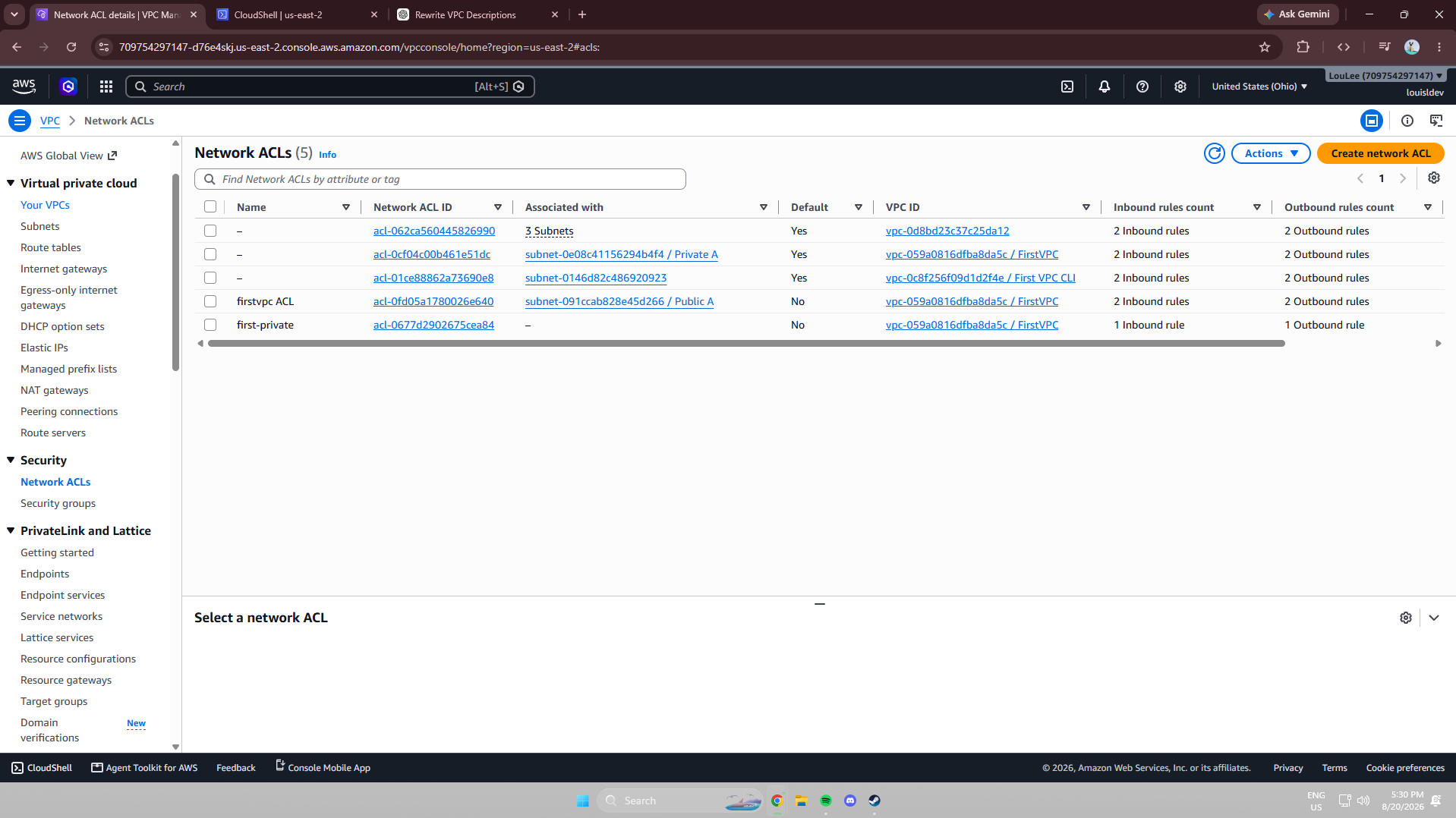Collapse the PrivateLink and Lattice section

coord(11,530)
